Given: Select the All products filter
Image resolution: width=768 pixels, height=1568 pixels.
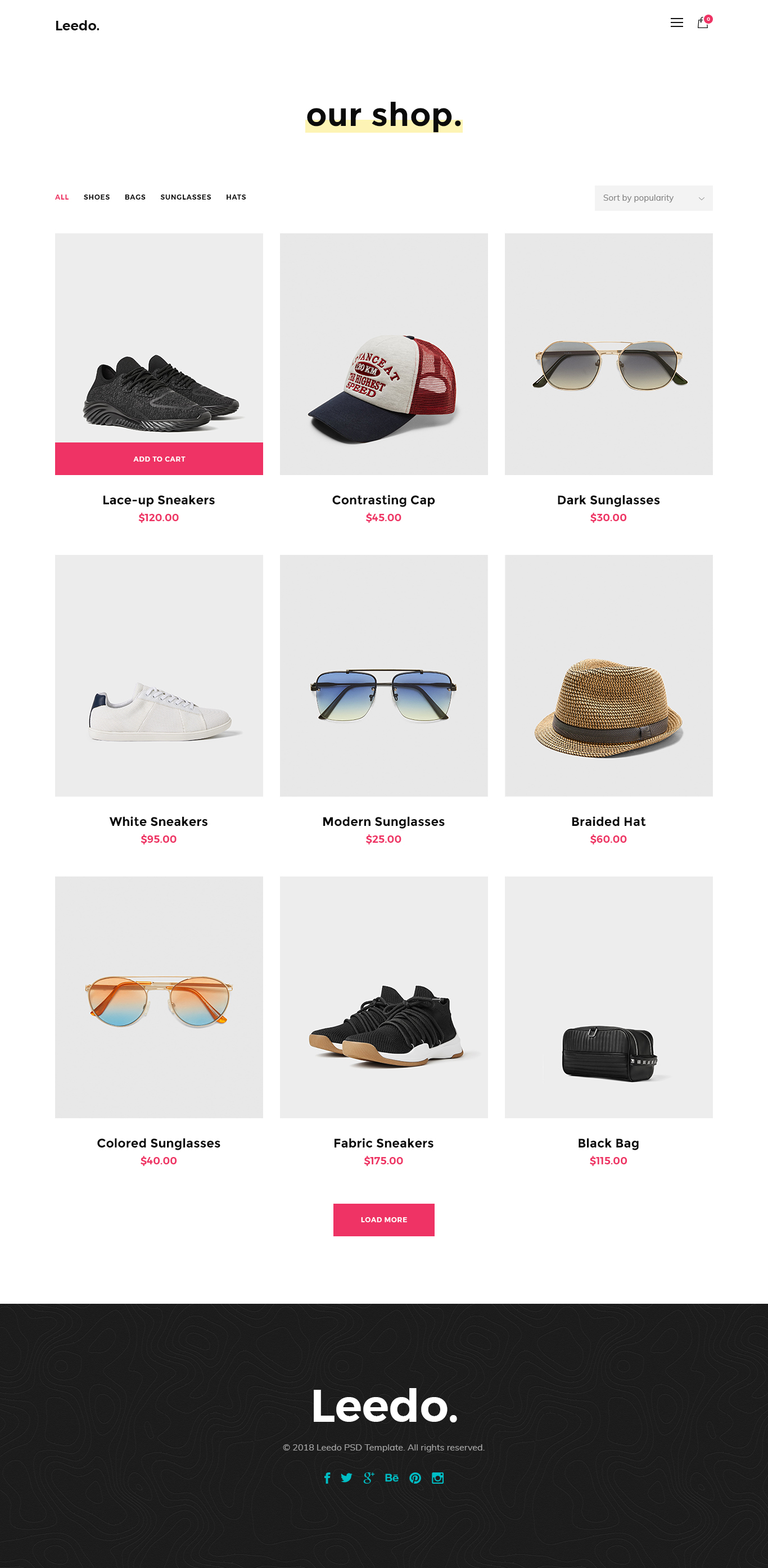Looking at the screenshot, I should click(x=62, y=197).
